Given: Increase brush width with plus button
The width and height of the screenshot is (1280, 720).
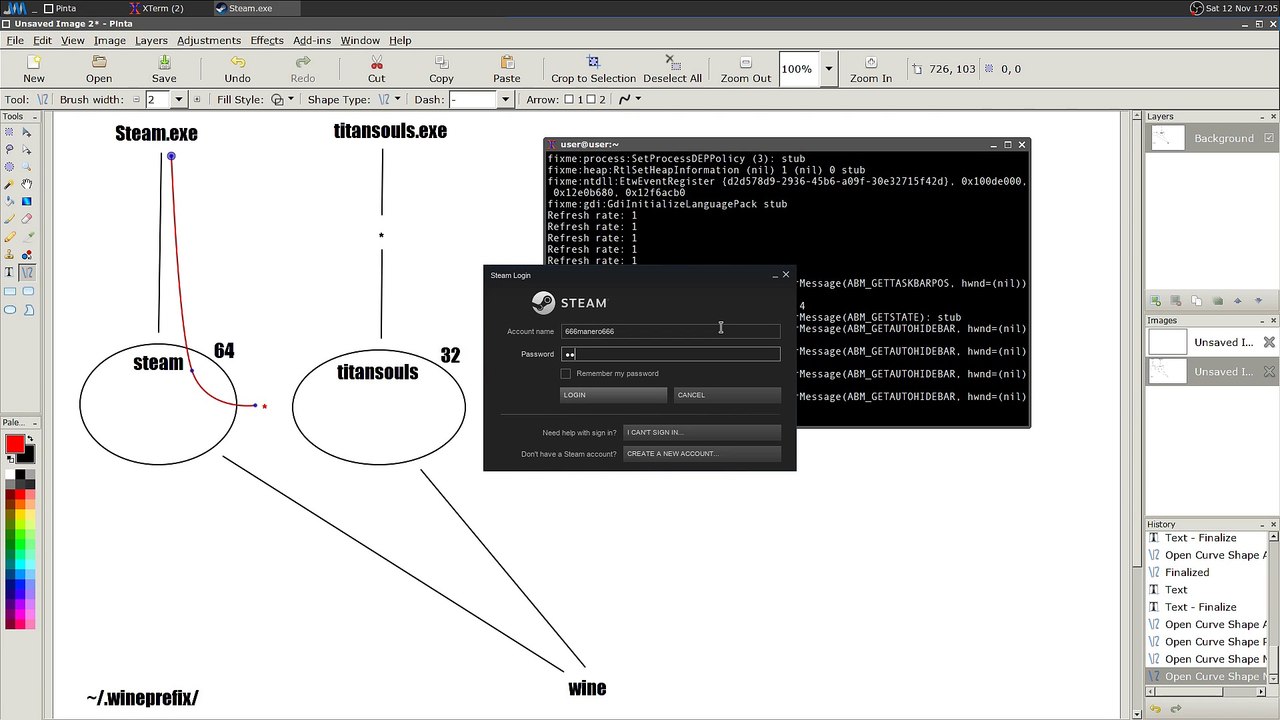Looking at the screenshot, I should click(197, 99).
